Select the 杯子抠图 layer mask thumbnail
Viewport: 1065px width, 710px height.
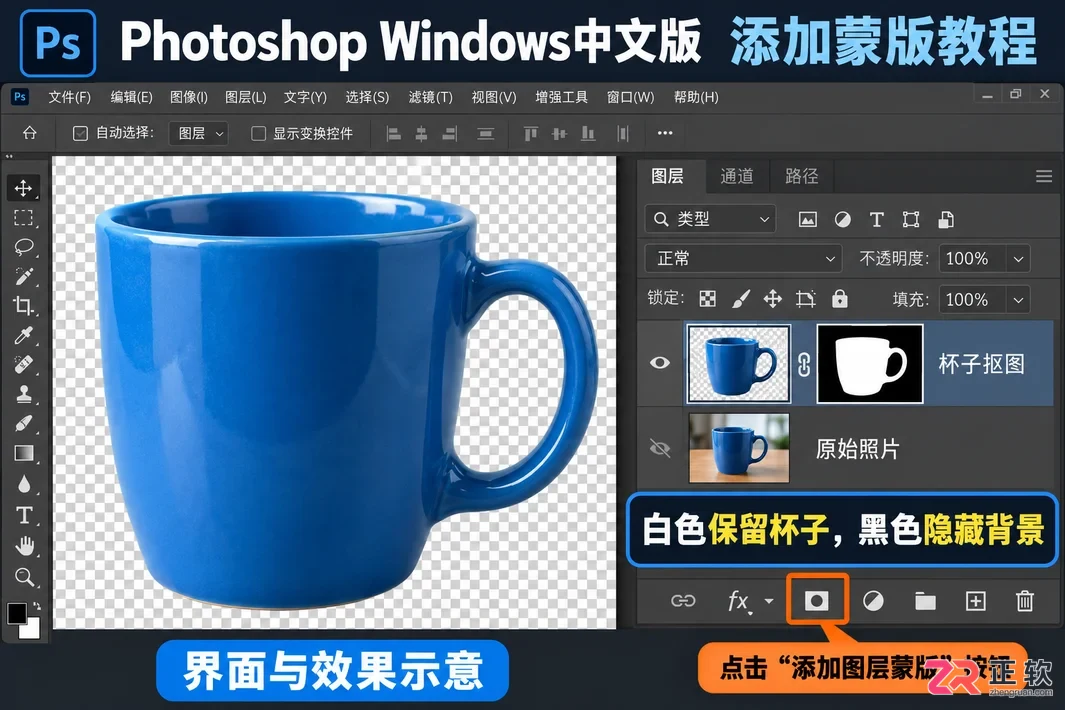click(870, 363)
